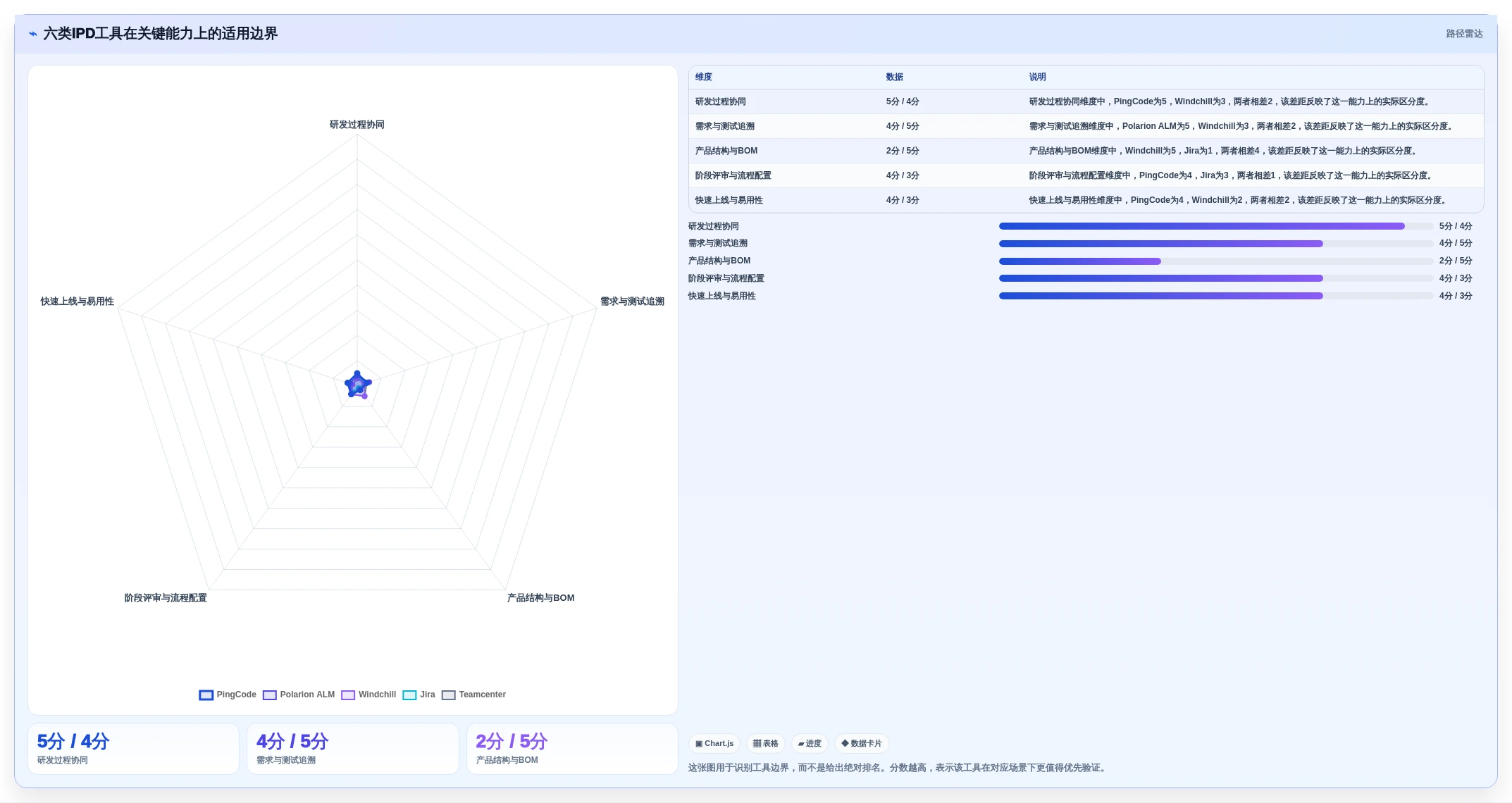Click the radar chart center data points
Image resolution: width=1512 pixels, height=803 pixels.
(357, 385)
